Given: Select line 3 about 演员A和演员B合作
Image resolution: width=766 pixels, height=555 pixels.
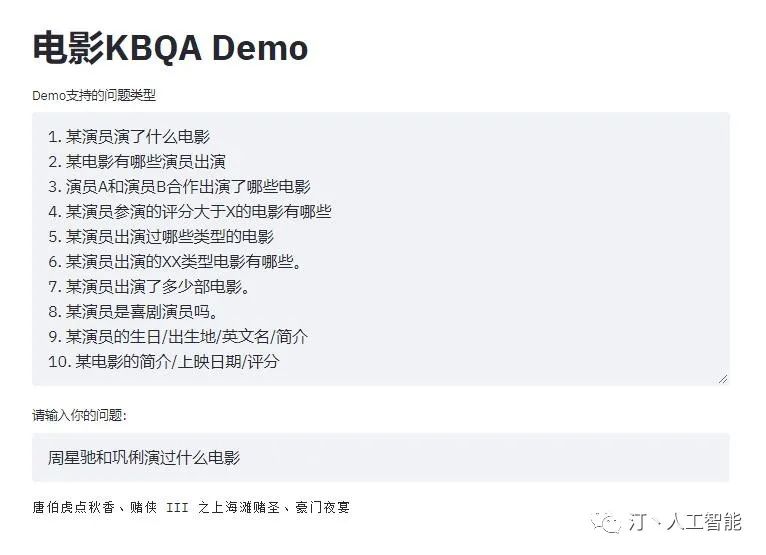Looking at the screenshot, I should [178, 187].
